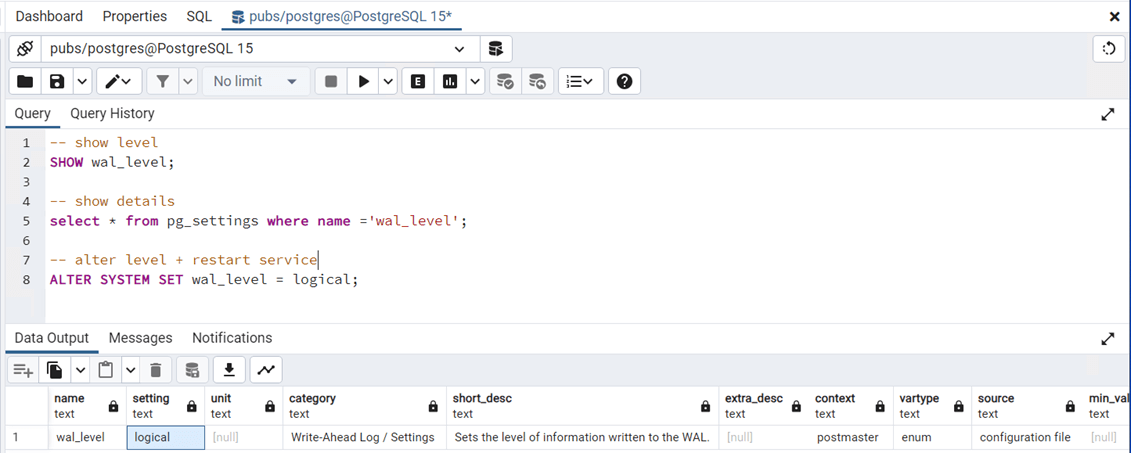The height and width of the screenshot is (453, 1131).
Task: Open the Messages tab
Action: pyautogui.click(x=141, y=338)
